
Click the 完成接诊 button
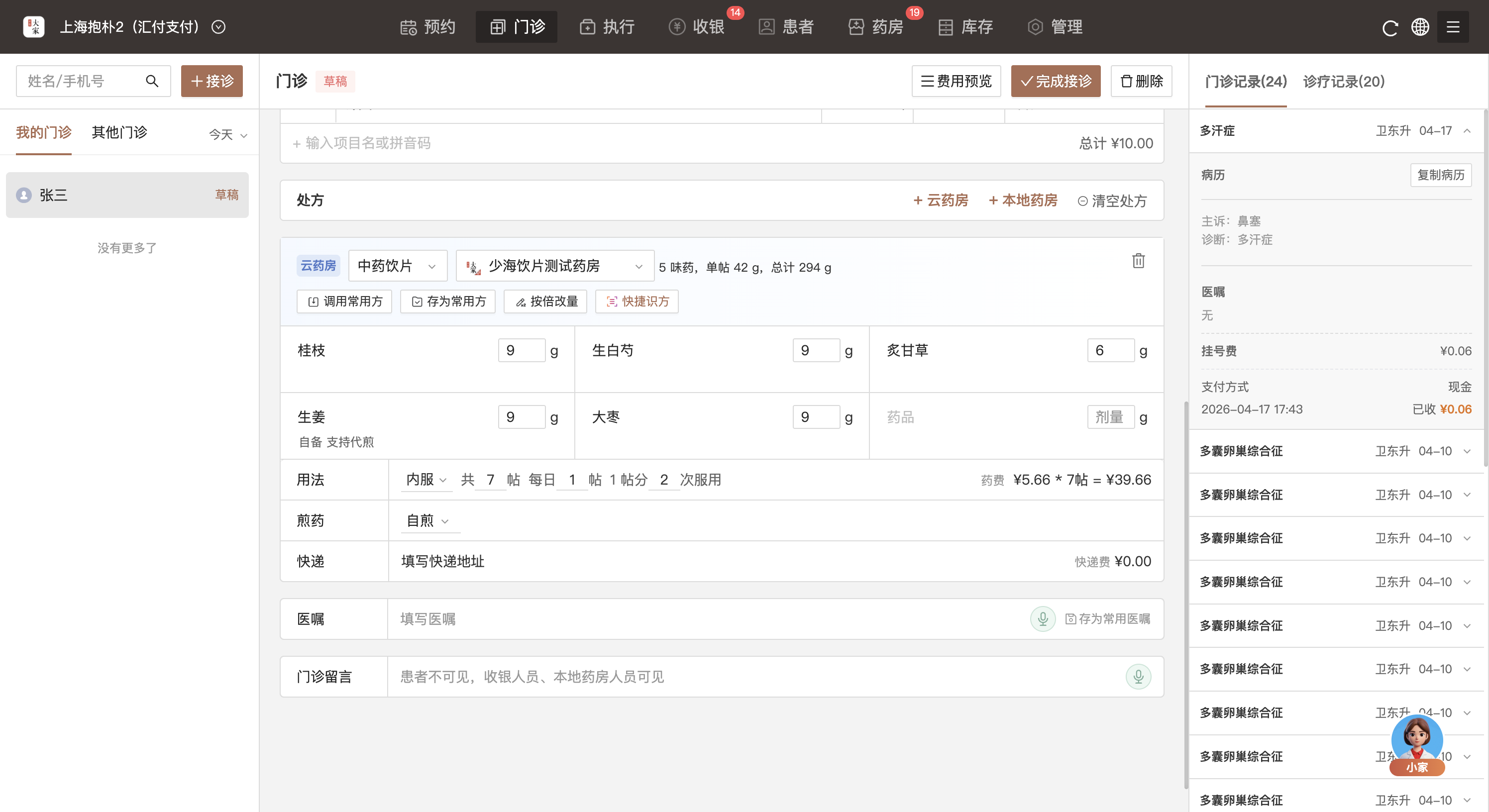1055,81
